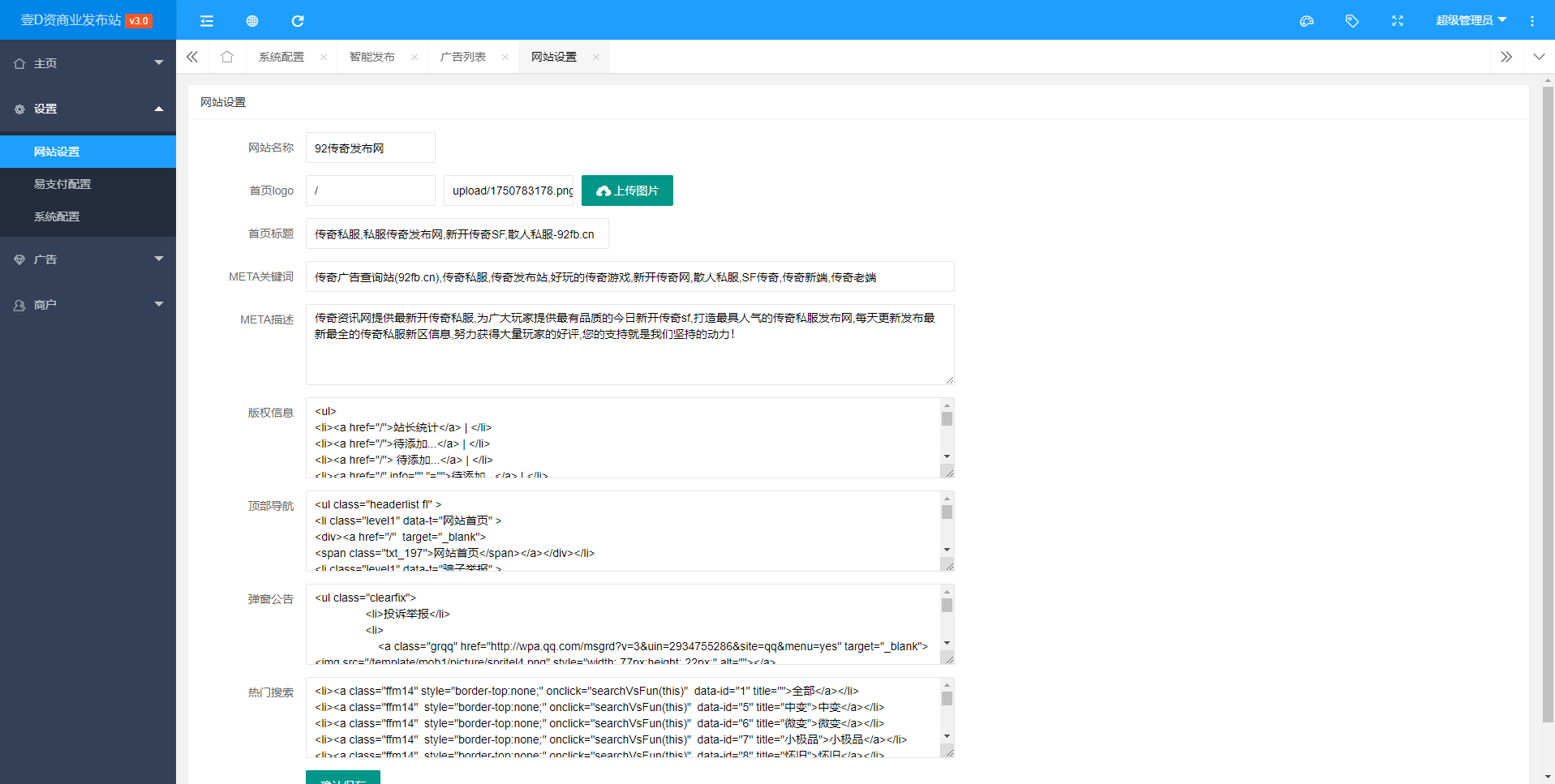Screen dimensions: 1555x784
Task: Click the 上传图片 upload button
Action: point(627,191)
